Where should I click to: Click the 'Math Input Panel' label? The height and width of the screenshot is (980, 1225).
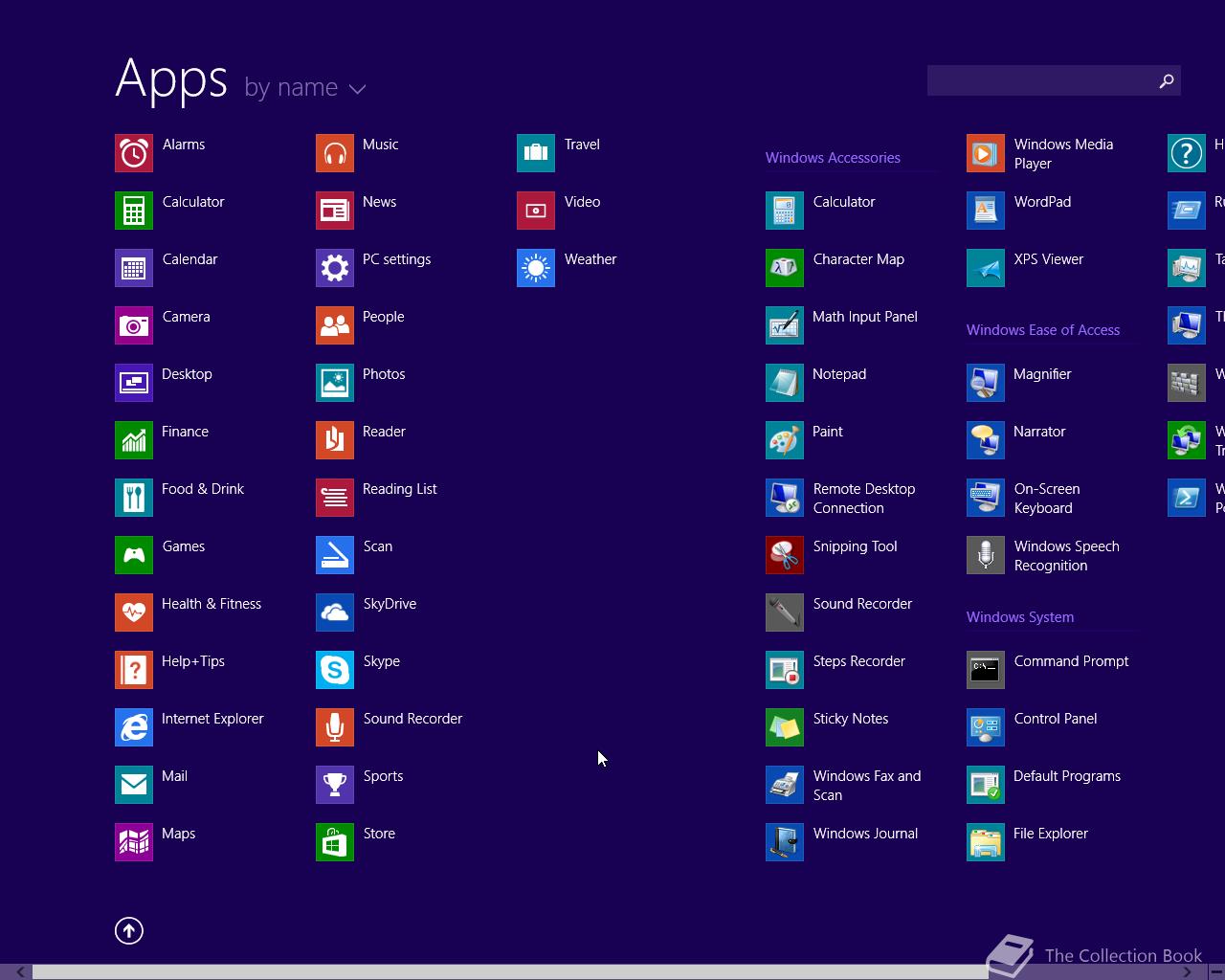865,317
